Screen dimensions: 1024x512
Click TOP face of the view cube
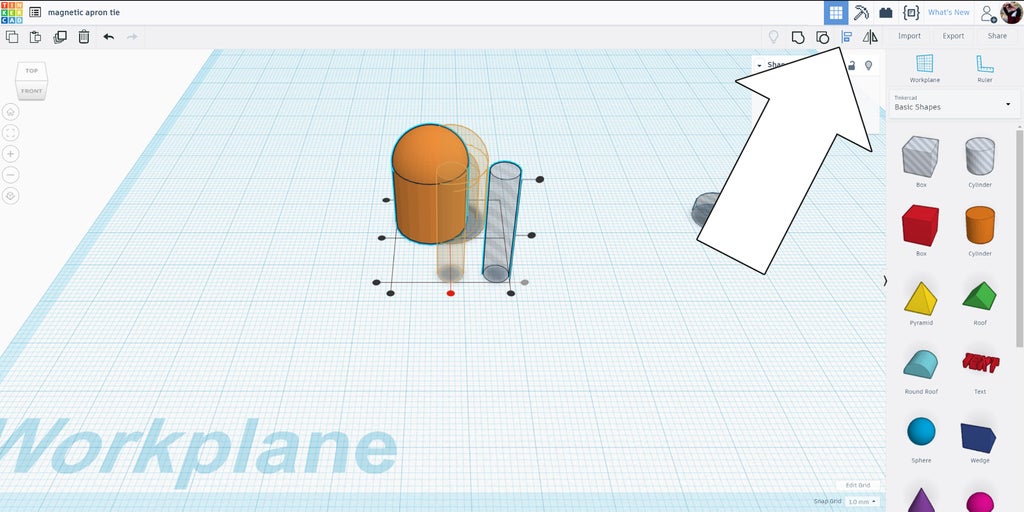(x=31, y=71)
